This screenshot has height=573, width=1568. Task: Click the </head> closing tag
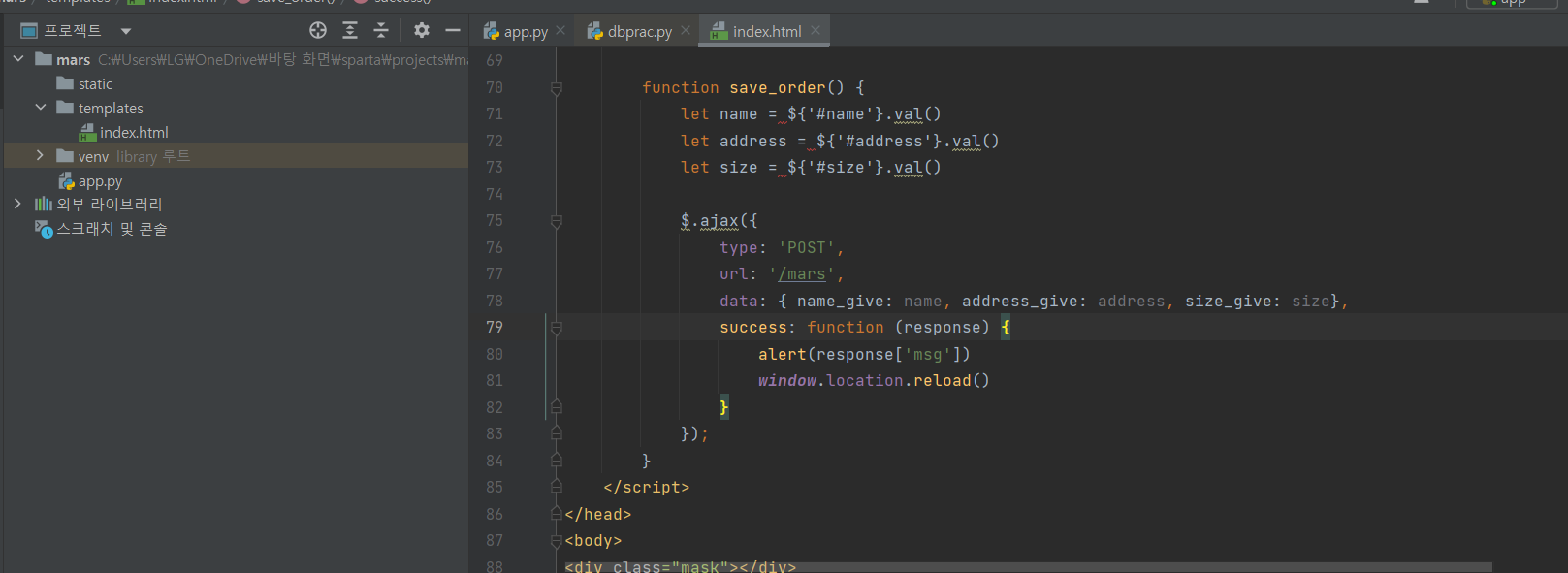tap(598, 514)
